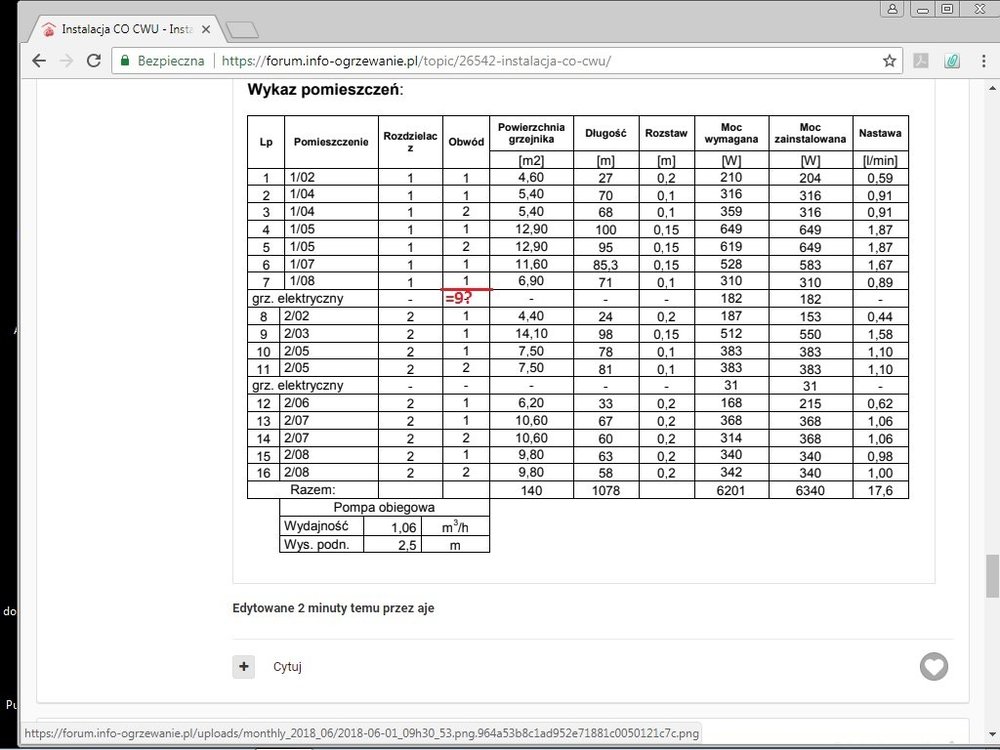Click the plus multi-quote button
Viewport: 1000px width, 750px height.
point(243,666)
